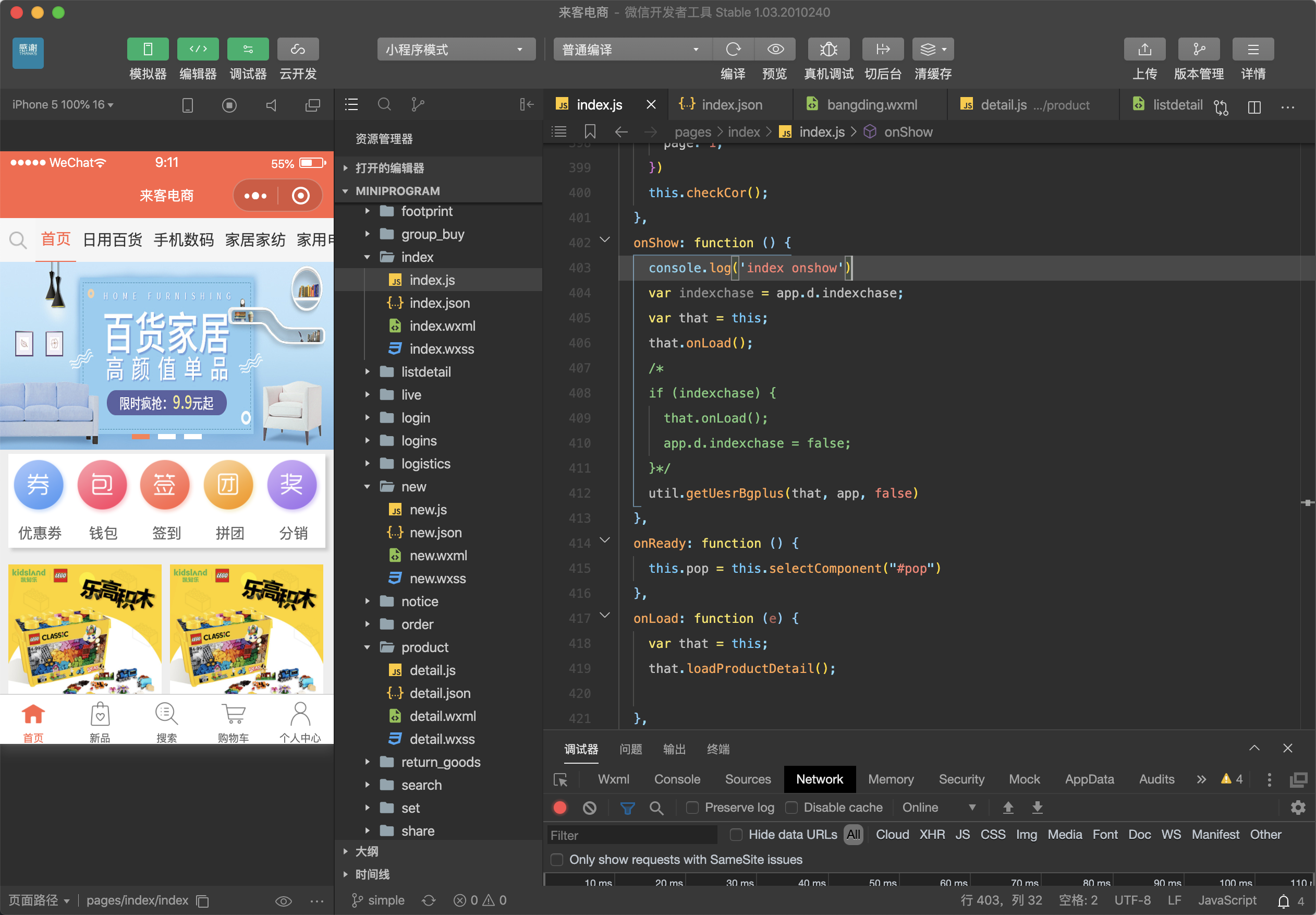Open the Problems tab in the debug panel
1316x915 pixels.
[631, 749]
